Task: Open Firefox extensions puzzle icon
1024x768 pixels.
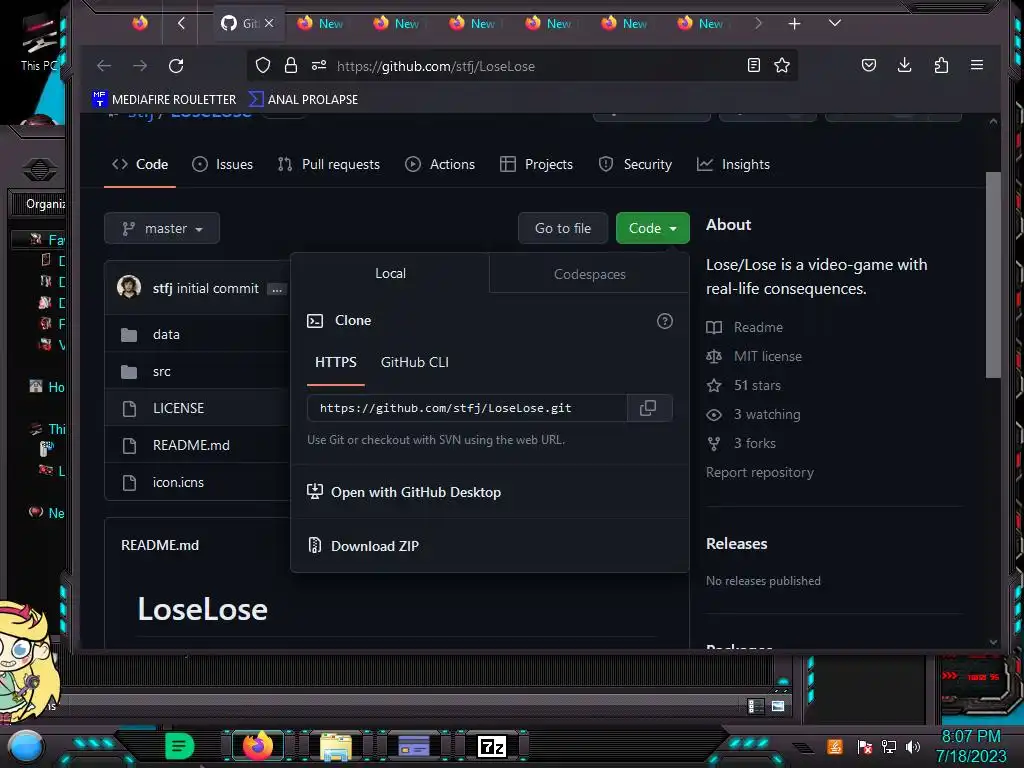Action: 941,65
